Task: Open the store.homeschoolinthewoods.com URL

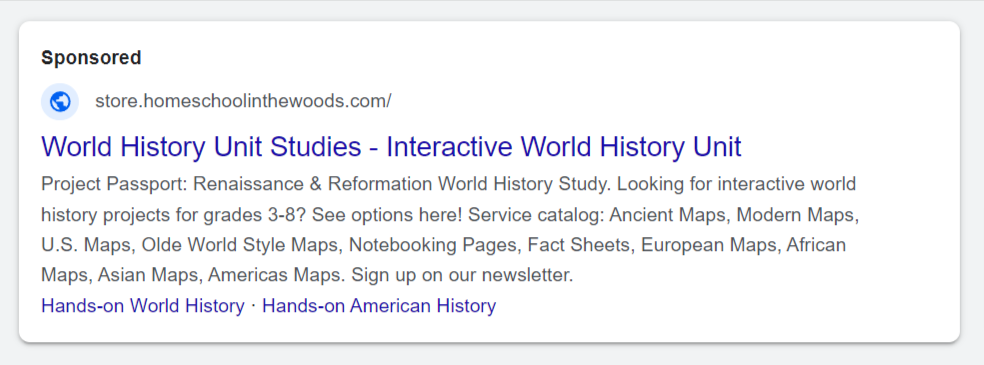Action: (x=243, y=101)
